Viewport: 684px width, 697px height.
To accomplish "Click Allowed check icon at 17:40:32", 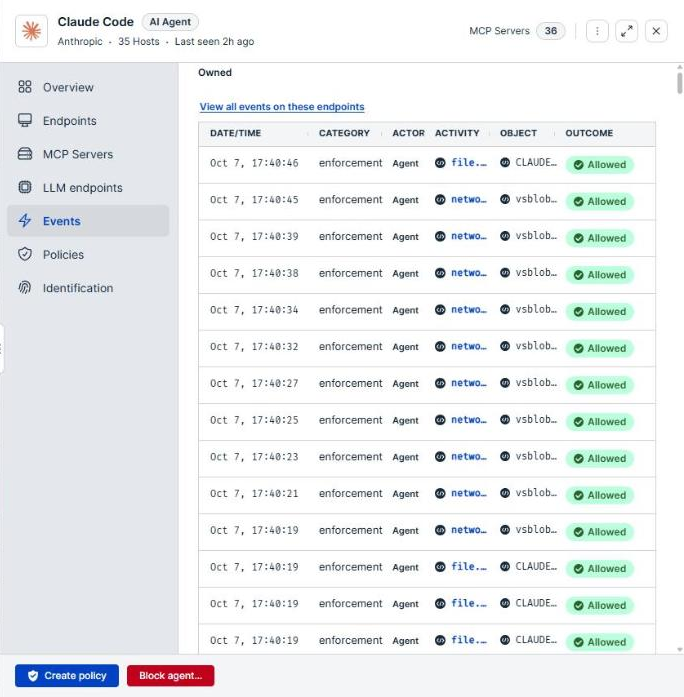I will (x=578, y=348).
